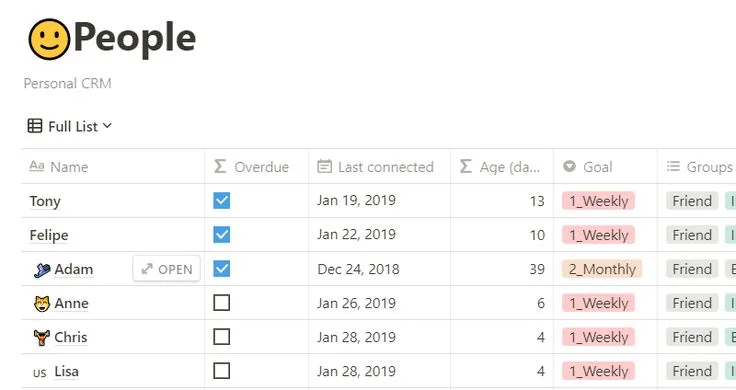Uncheck Felipe's Overdue checkbox

tap(222, 235)
